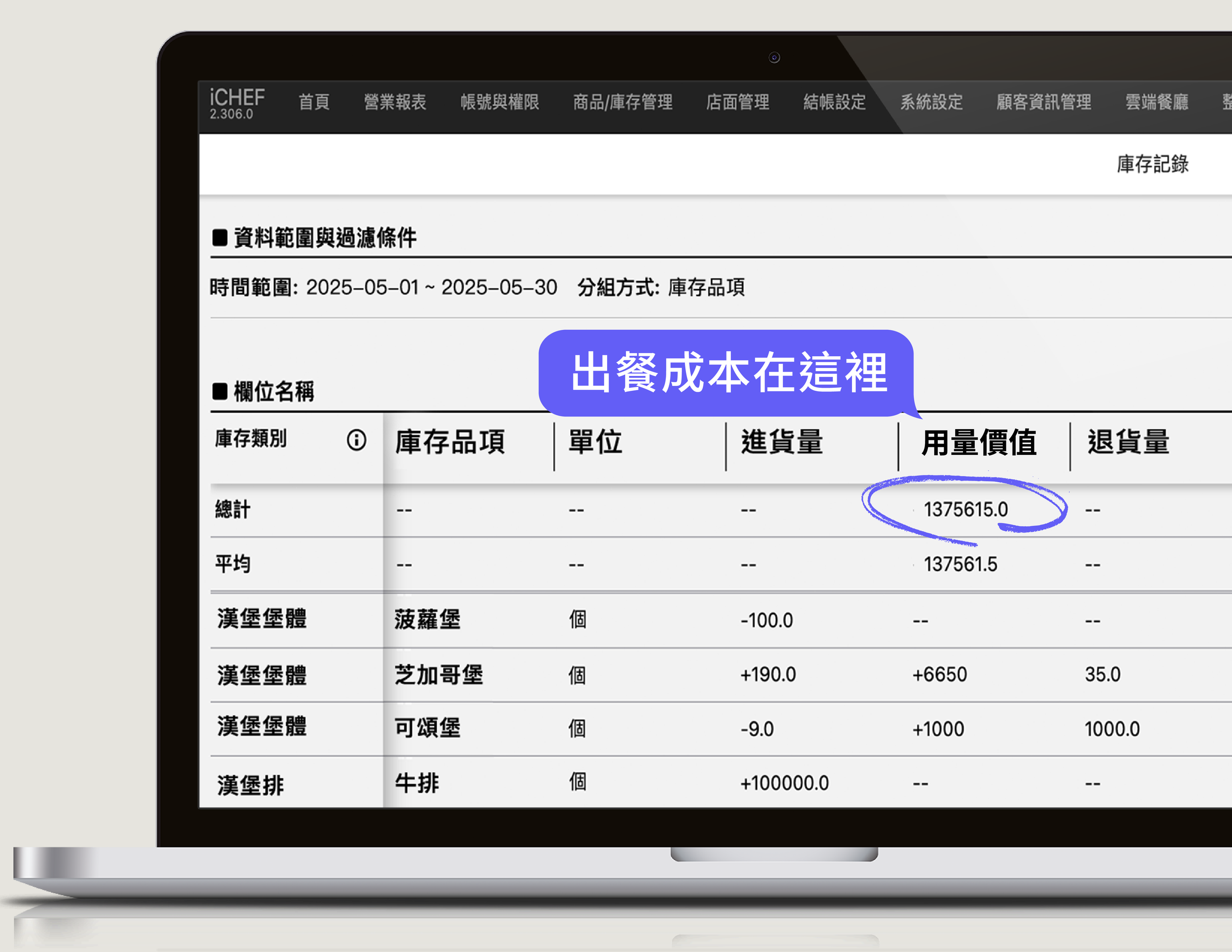Image resolution: width=1232 pixels, height=952 pixels.
Task: Select 帳號與權限 in the navigation bar
Action: [x=499, y=102]
